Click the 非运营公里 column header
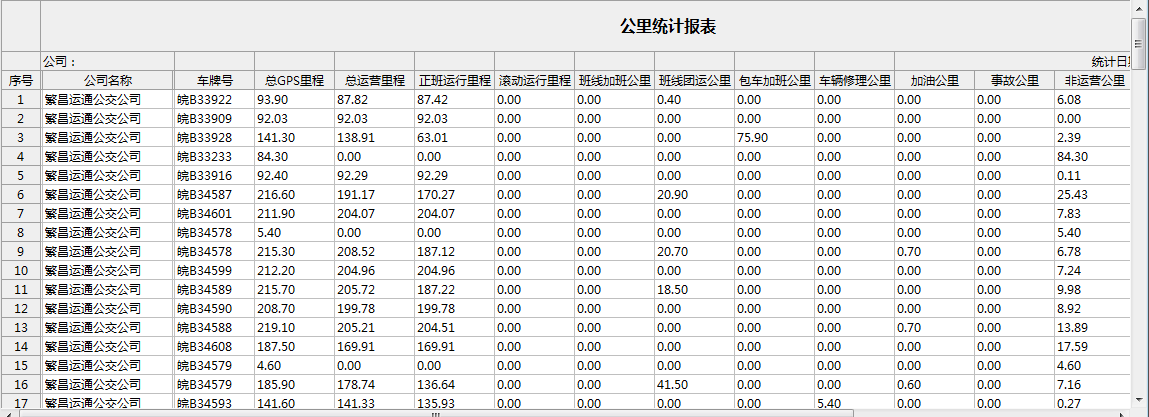Image resolution: width=1149 pixels, height=417 pixels. tap(1092, 80)
